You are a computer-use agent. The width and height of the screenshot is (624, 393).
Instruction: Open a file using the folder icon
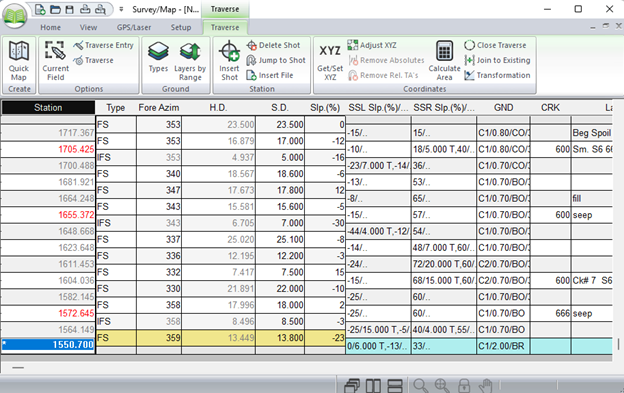click(x=55, y=9)
